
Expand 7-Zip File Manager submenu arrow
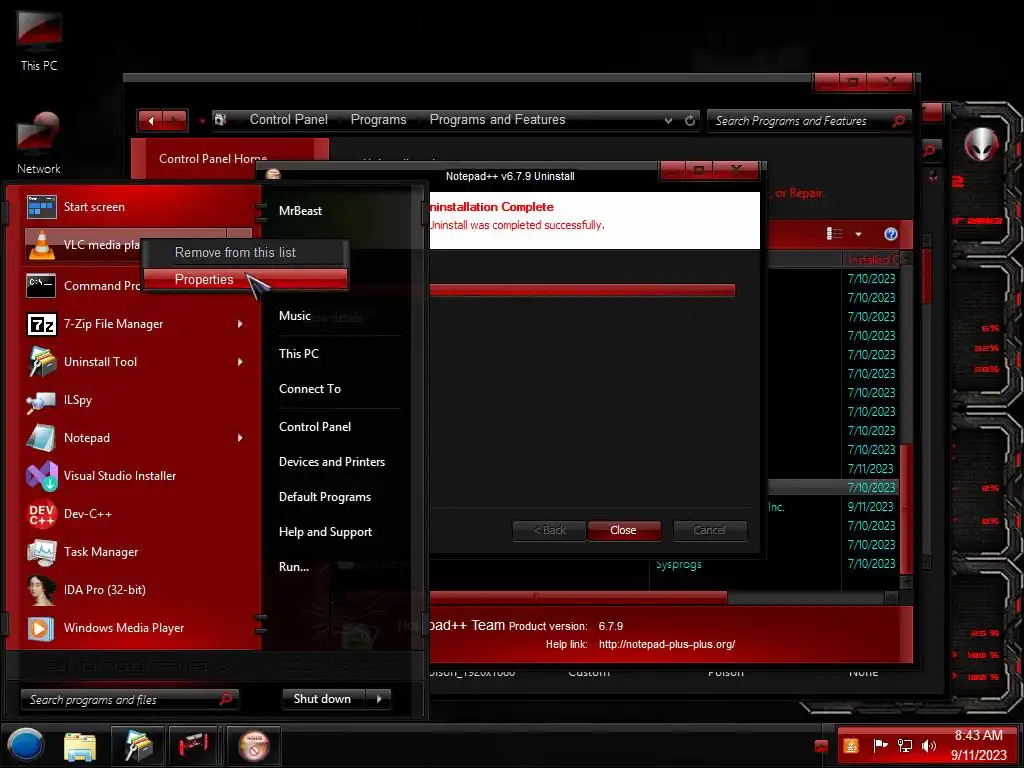click(240, 324)
